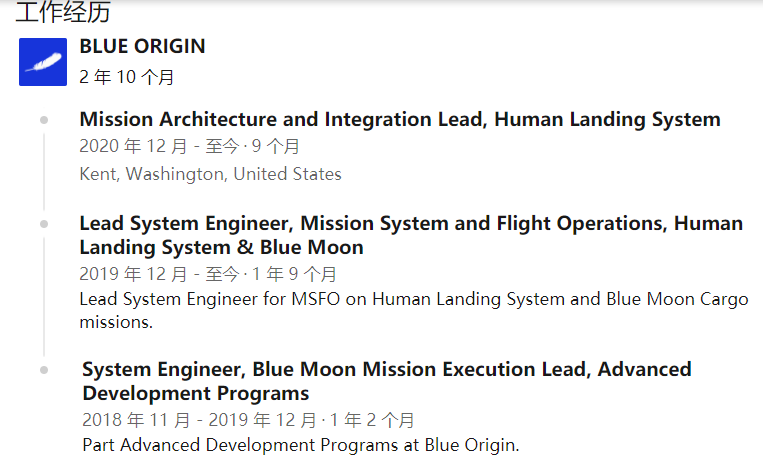Click the Blue Origin feather logo
Image resolution: width=763 pixels, height=468 pixels.
(43, 62)
